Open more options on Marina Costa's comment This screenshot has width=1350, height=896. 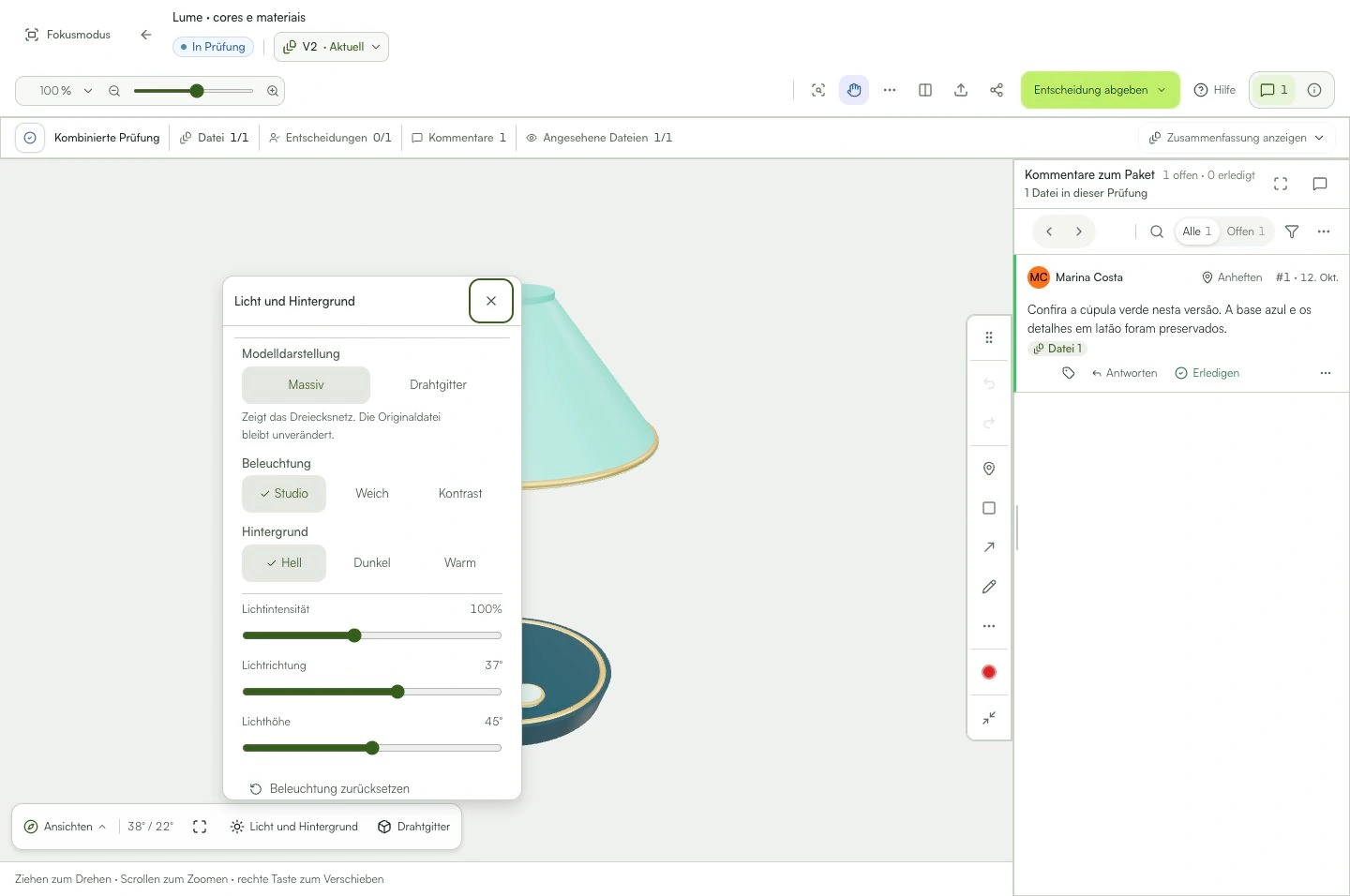point(1326,373)
